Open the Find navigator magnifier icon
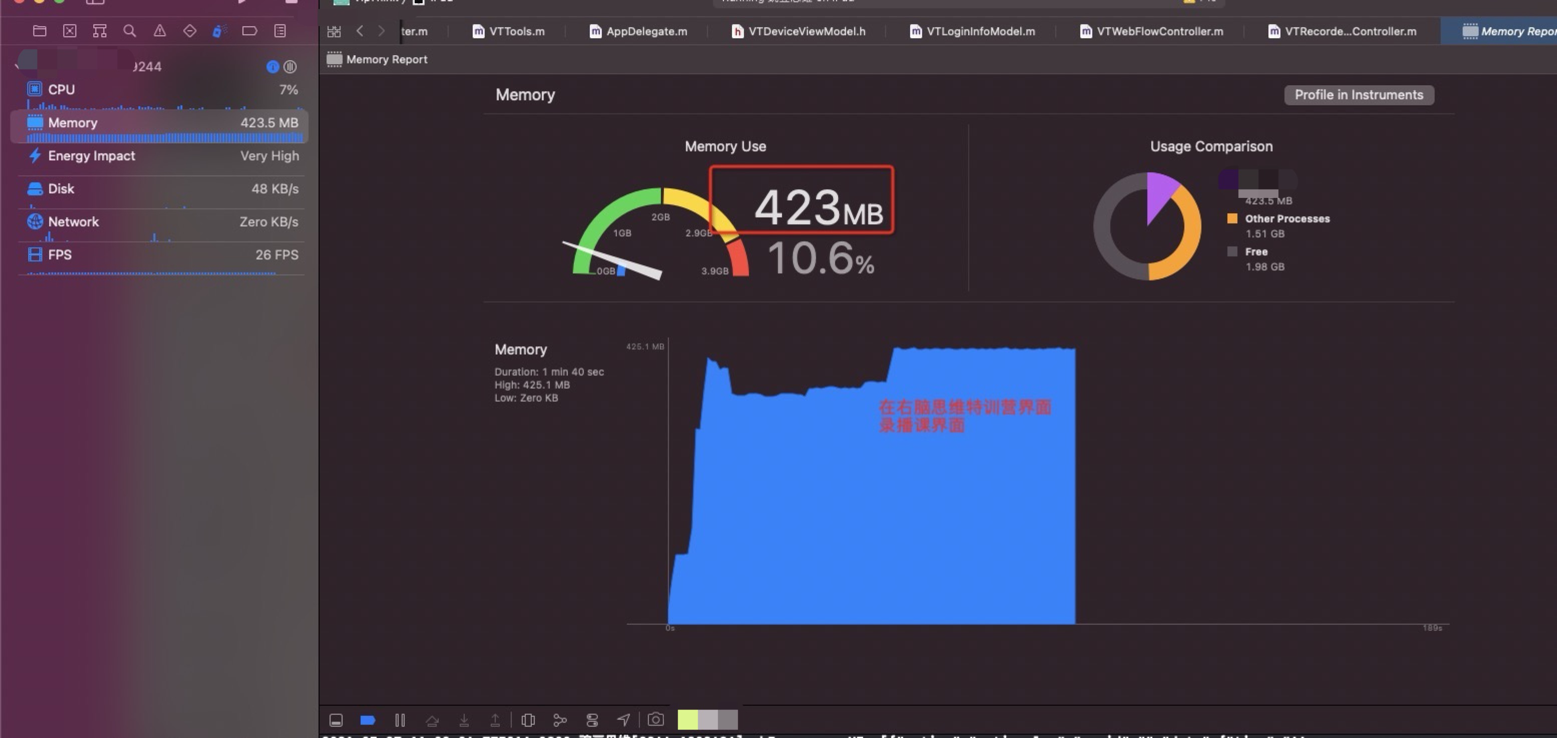1557x738 pixels. pyautogui.click(x=129, y=31)
